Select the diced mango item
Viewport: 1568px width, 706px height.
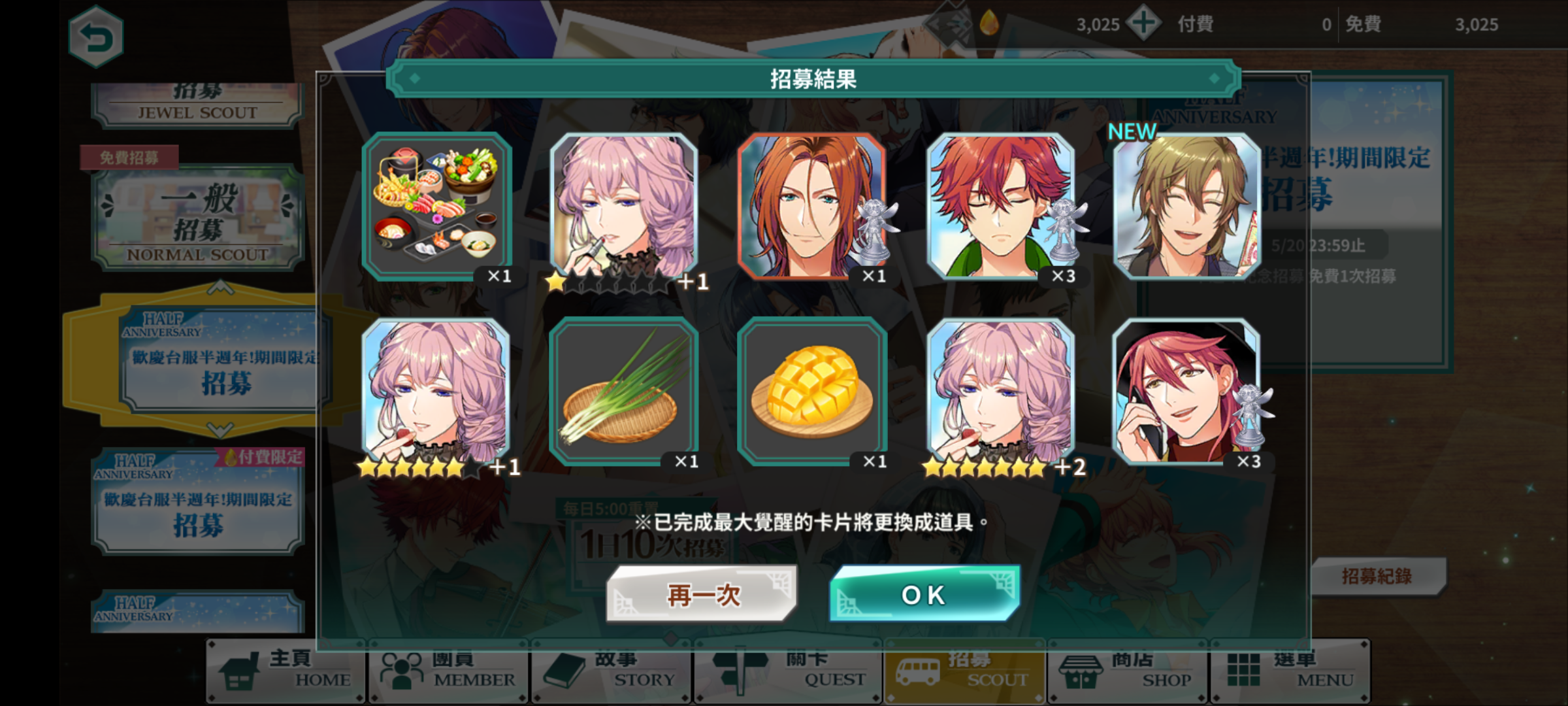(x=812, y=392)
